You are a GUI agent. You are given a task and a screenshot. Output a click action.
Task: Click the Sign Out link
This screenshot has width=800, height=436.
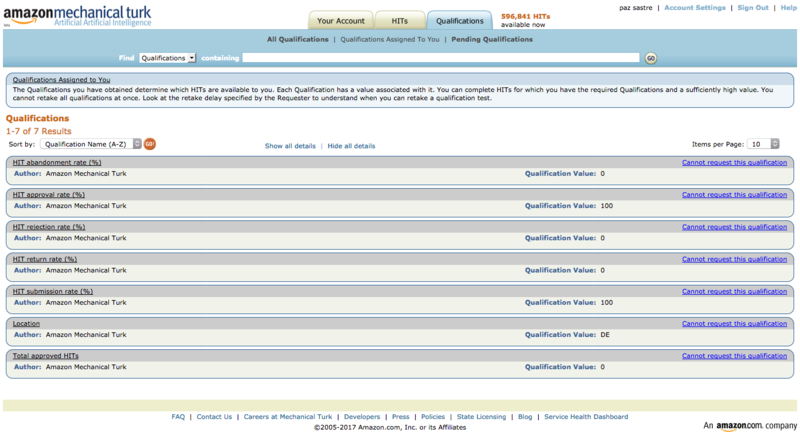[753, 8]
